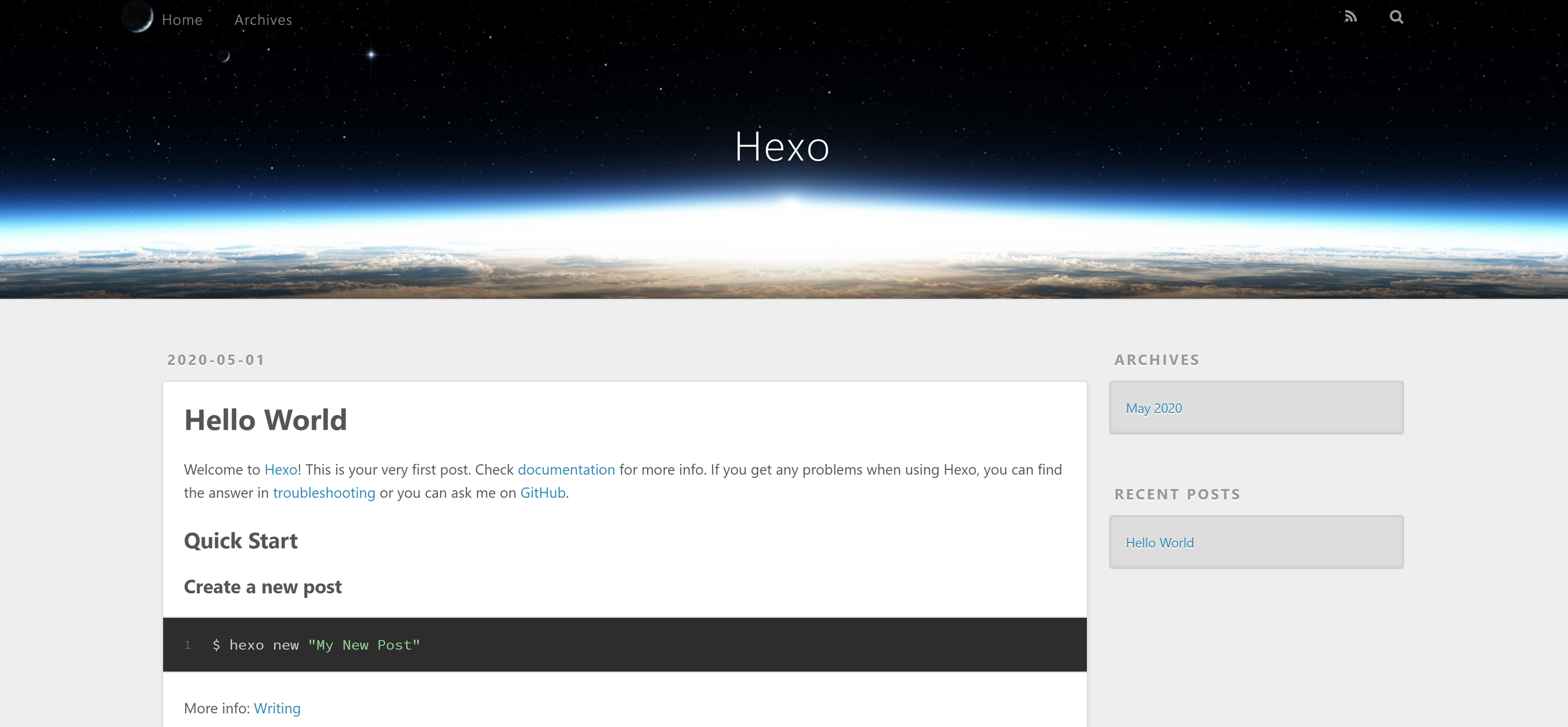Image resolution: width=1568 pixels, height=727 pixels.
Task: Click the 2020-05-01 post date
Action: point(216,360)
